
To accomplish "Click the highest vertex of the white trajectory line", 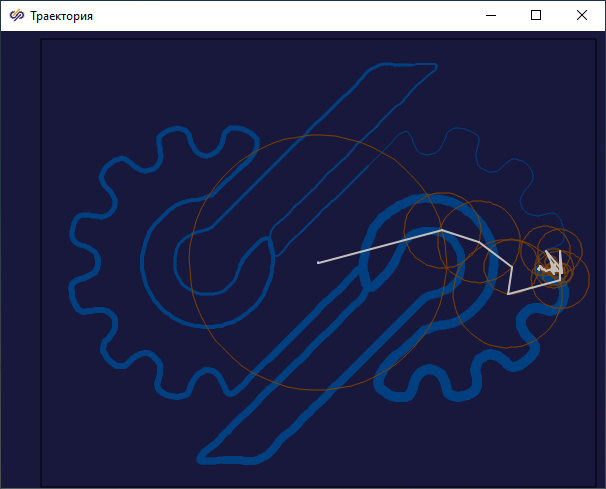I will [x=442, y=230].
